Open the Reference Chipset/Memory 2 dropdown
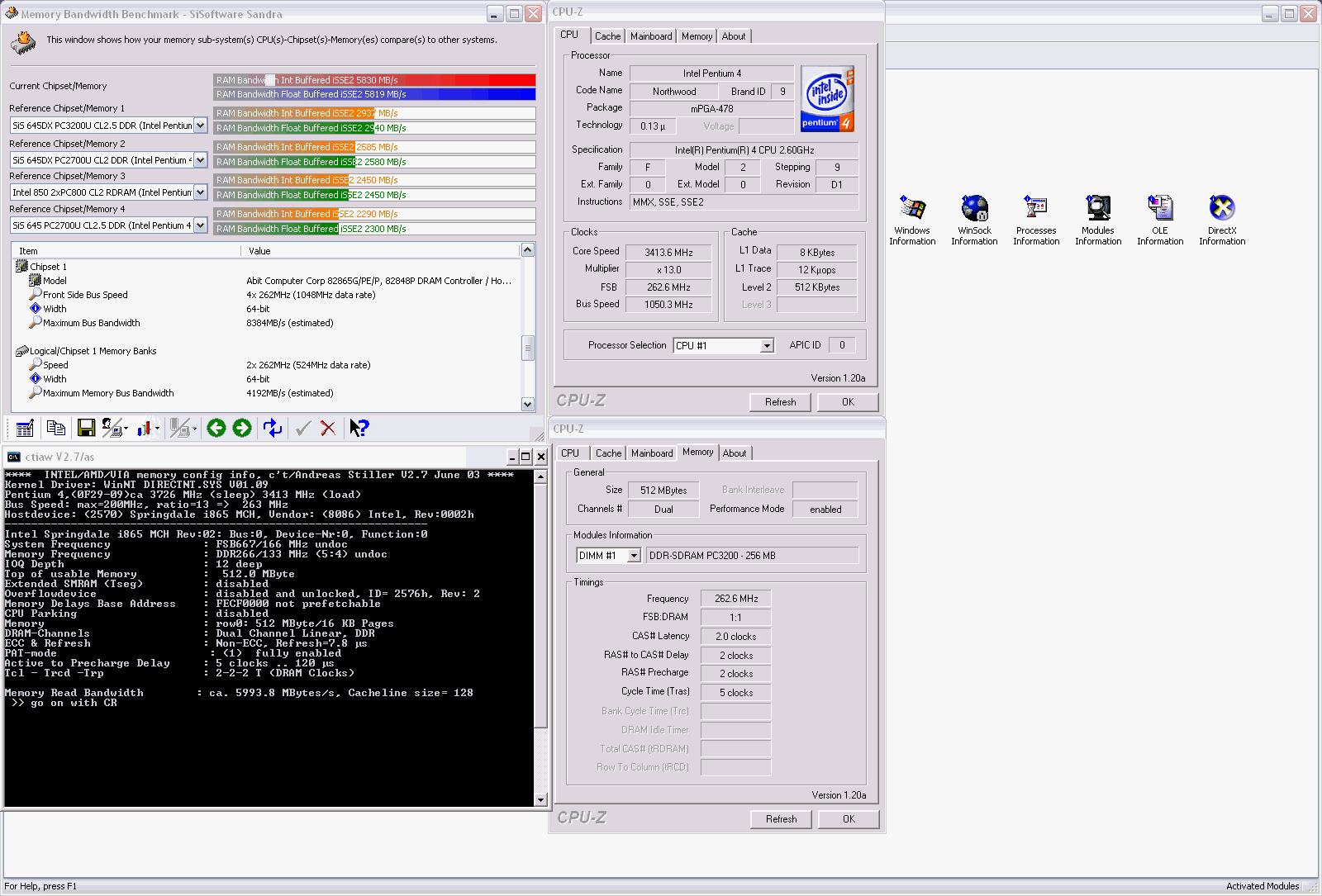Viewport: 1322px width, 896px height. (200, 160)
